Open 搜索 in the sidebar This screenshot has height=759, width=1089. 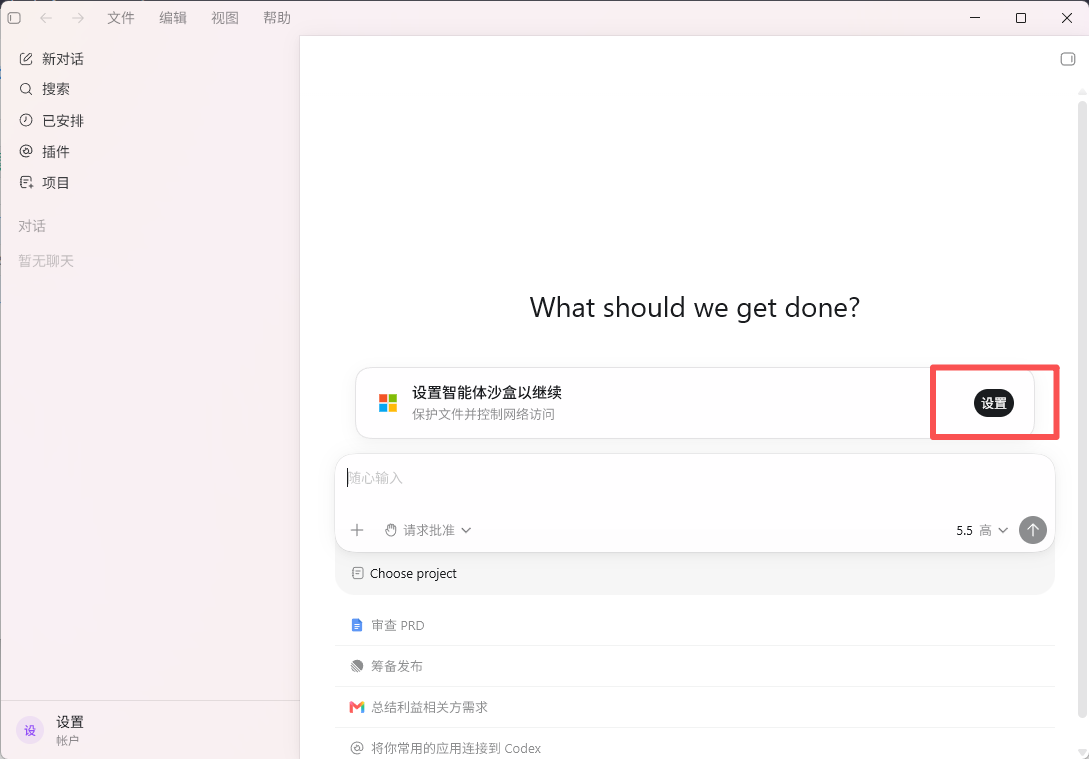coord(149,89)
